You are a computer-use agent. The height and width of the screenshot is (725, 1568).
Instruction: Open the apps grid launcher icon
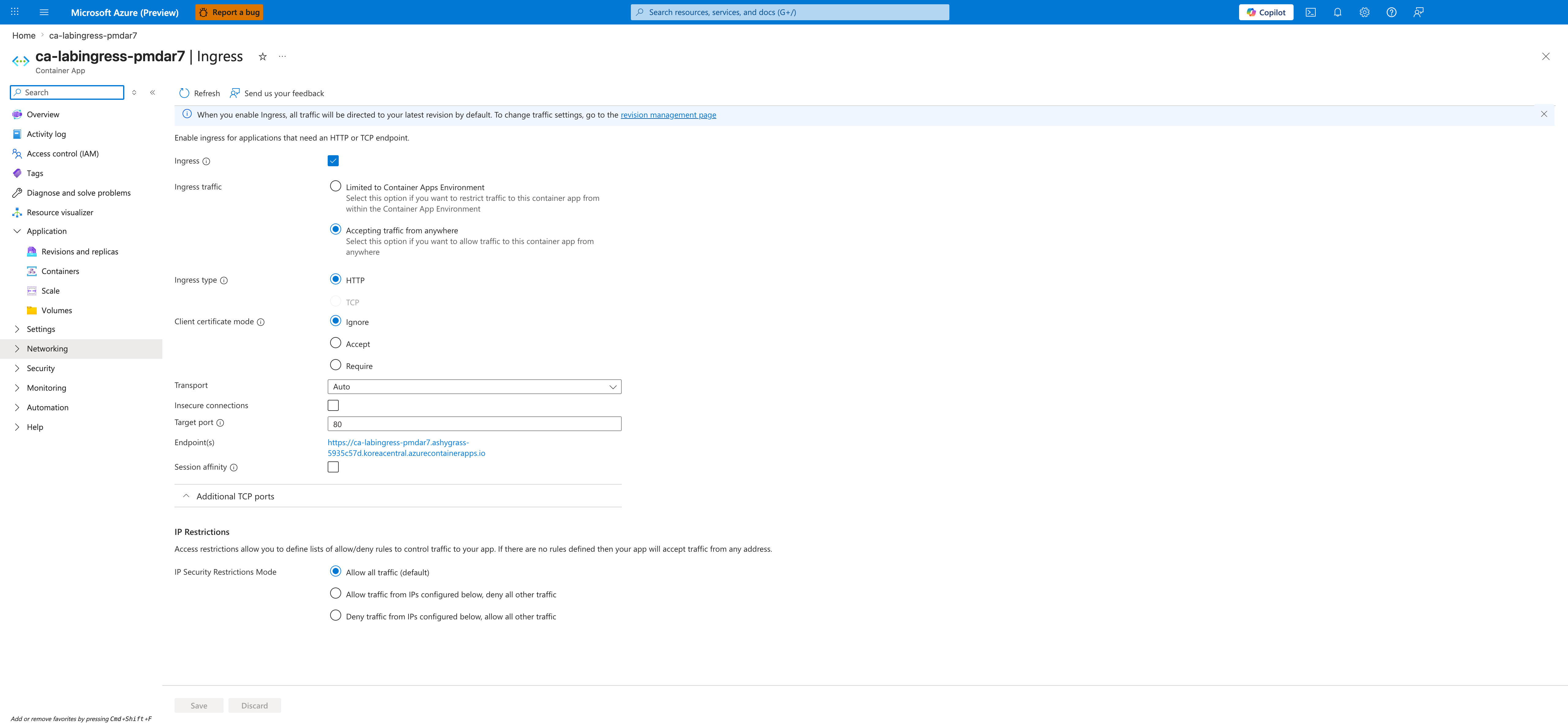[15, 12]
